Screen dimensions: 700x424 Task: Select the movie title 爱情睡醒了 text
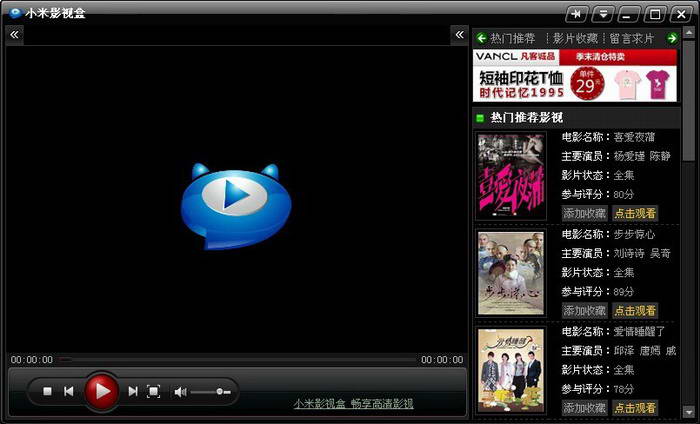(x=639, y=332)
